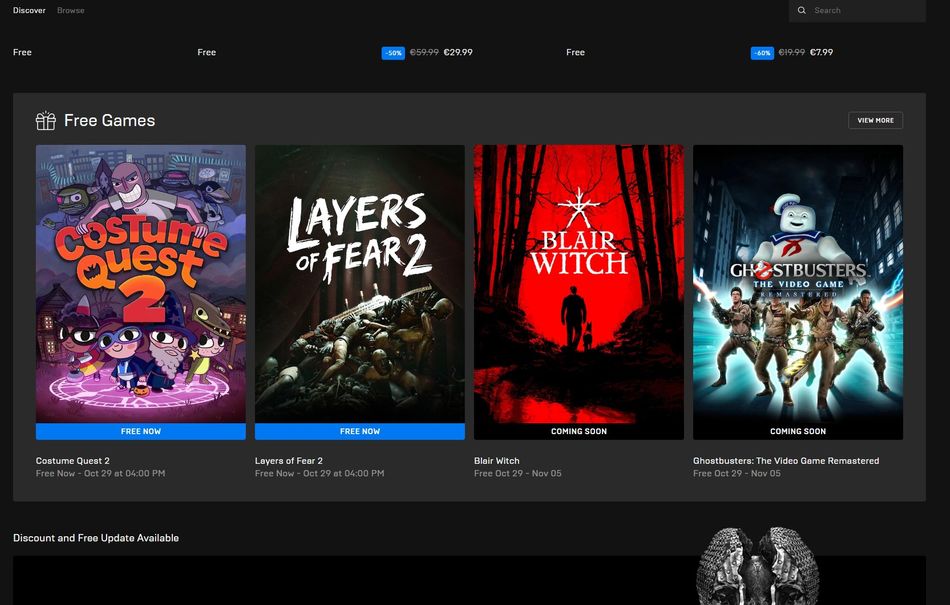
Task: Open the promo banner below Discount heading
Action: (470, 580)
